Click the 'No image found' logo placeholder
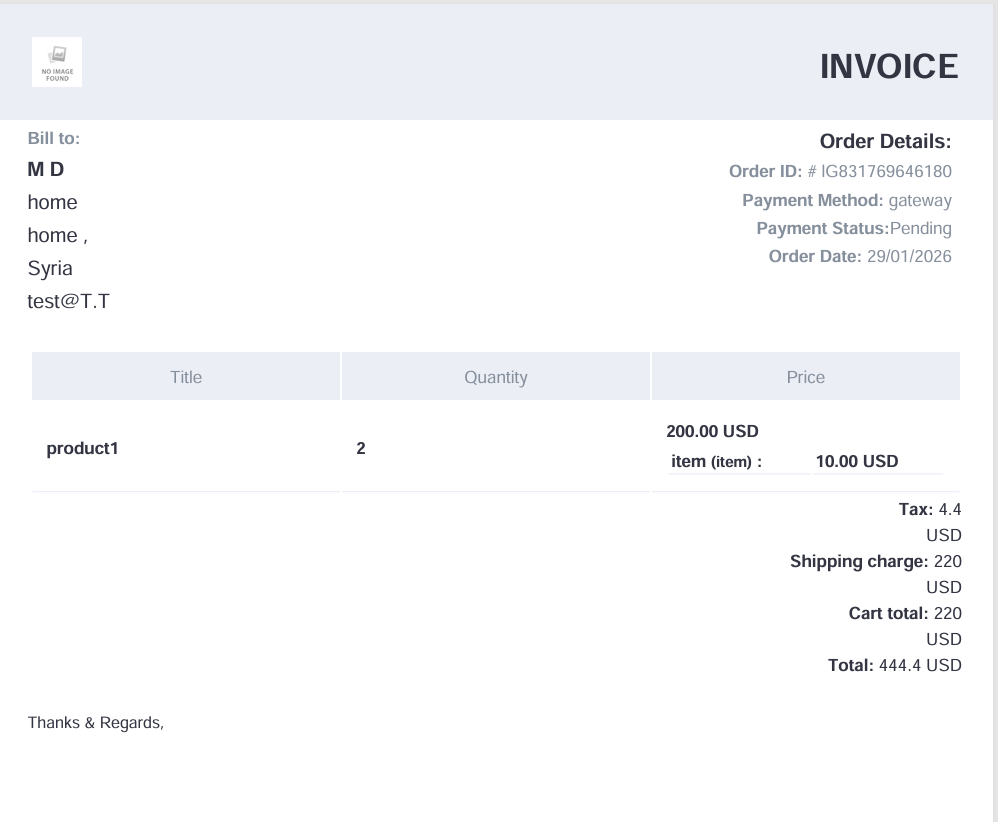The image size is (998, 822). click(57, 62)
